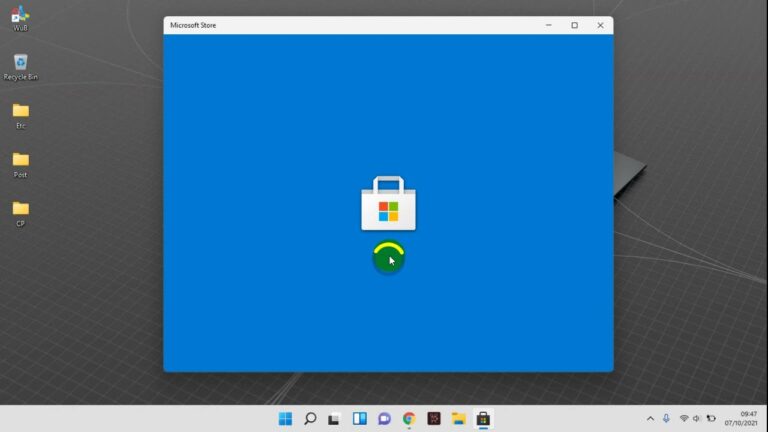Open the volume tray icon
The width and height of the screenshot is (768, 432).
[696, 418]
